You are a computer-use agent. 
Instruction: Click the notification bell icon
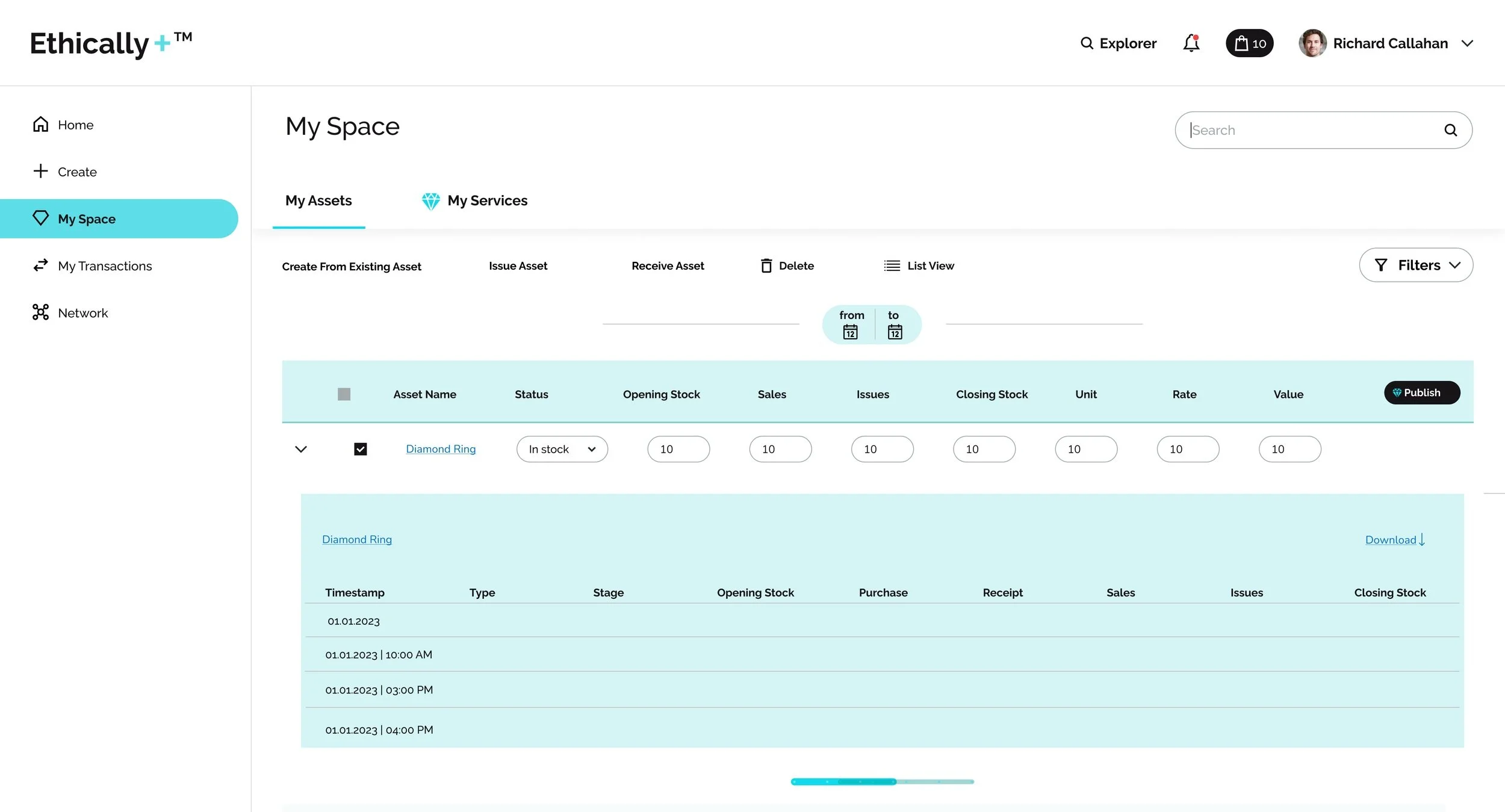point(1191,43)
